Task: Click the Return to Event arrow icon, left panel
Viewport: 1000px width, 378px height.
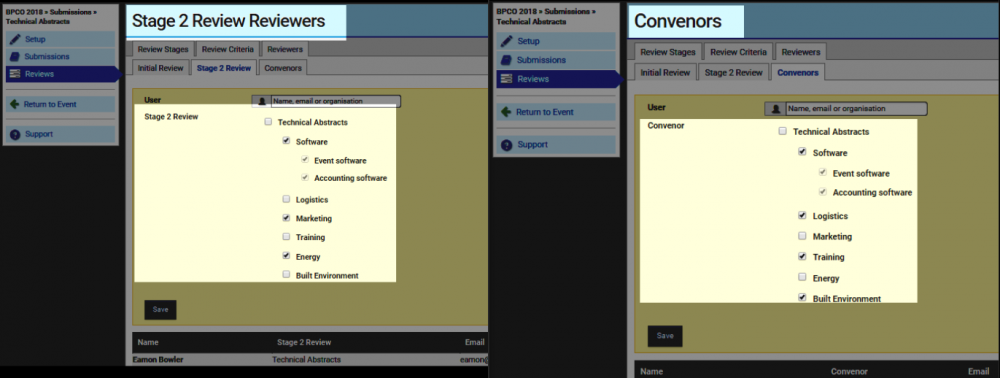Action: coord(15,104)
